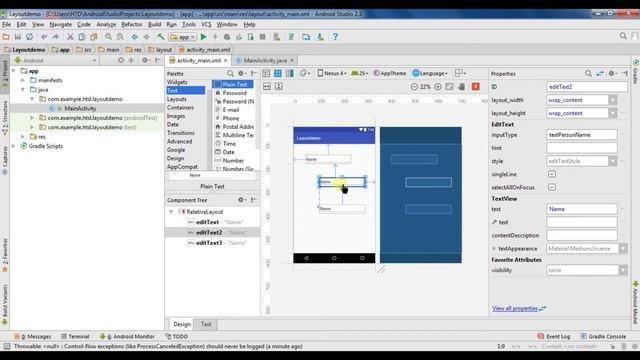This screenshot has height=360, width=640.
Task: Expand the manifests folder
Action: pyautogui.click(x=23, y=80)
